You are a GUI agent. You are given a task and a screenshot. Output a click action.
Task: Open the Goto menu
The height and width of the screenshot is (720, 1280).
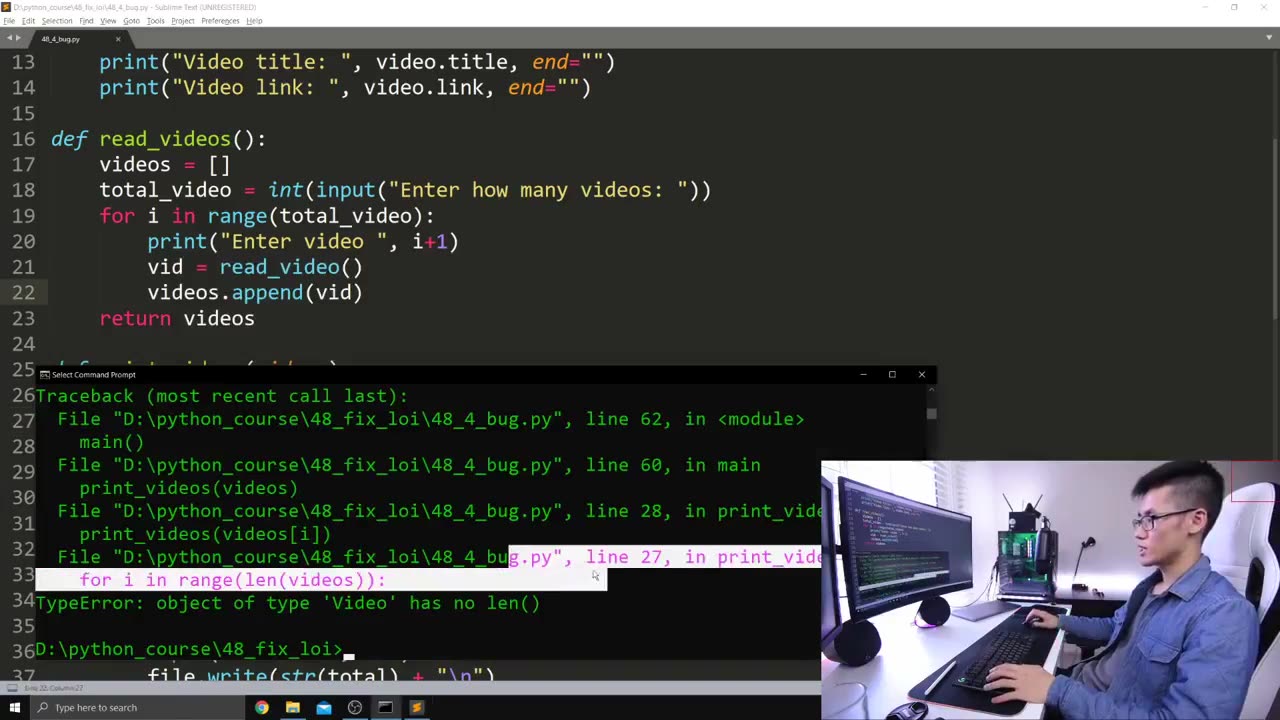pyautogui.click(x=131, y=20)
